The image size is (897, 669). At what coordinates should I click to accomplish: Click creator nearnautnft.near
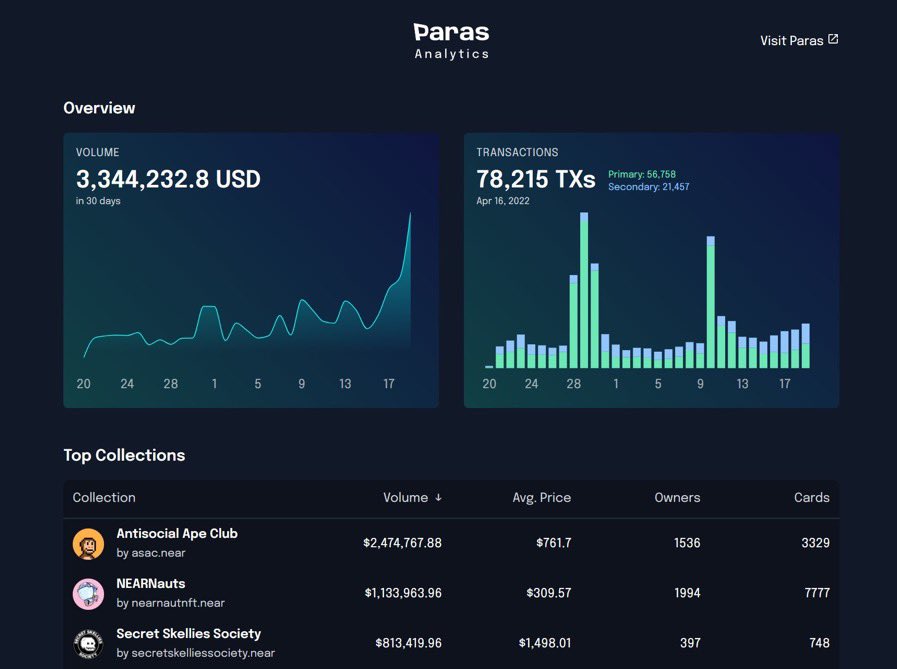(178, 603)
